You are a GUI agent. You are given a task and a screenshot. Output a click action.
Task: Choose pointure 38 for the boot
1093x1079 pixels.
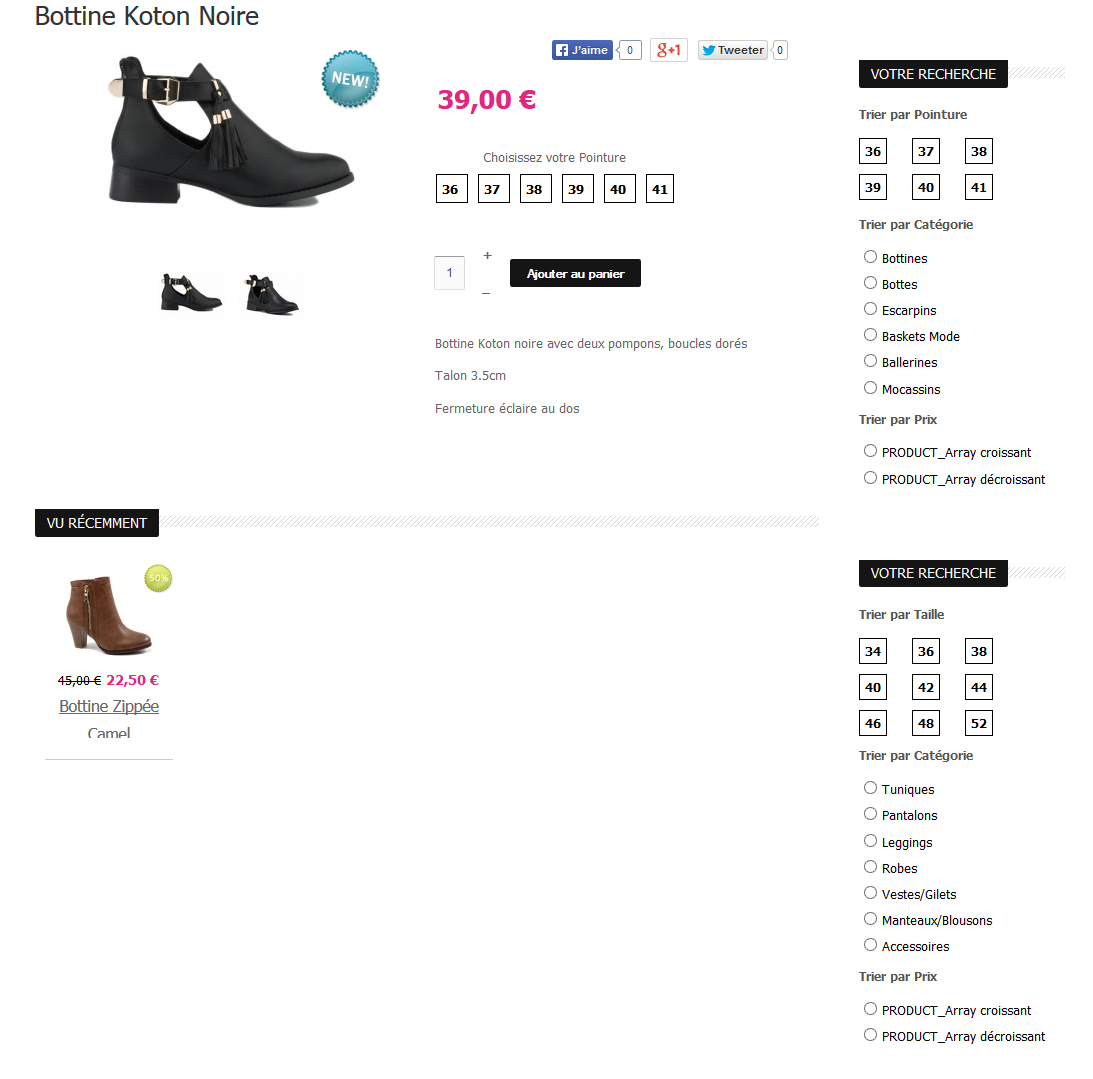pos(535,189)
